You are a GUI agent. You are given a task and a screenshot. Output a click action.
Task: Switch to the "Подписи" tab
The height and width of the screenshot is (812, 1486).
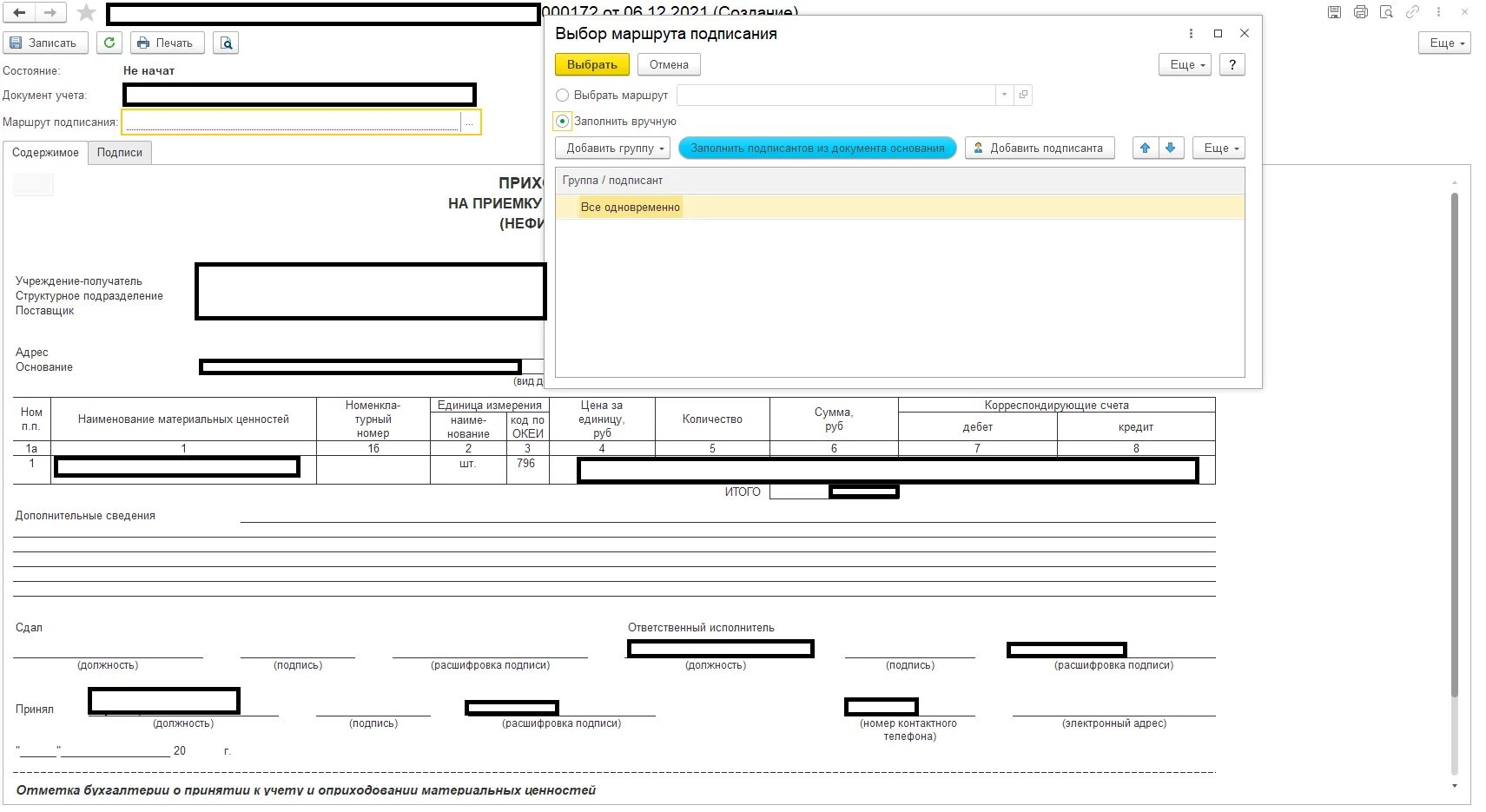(x=120, y=153)
